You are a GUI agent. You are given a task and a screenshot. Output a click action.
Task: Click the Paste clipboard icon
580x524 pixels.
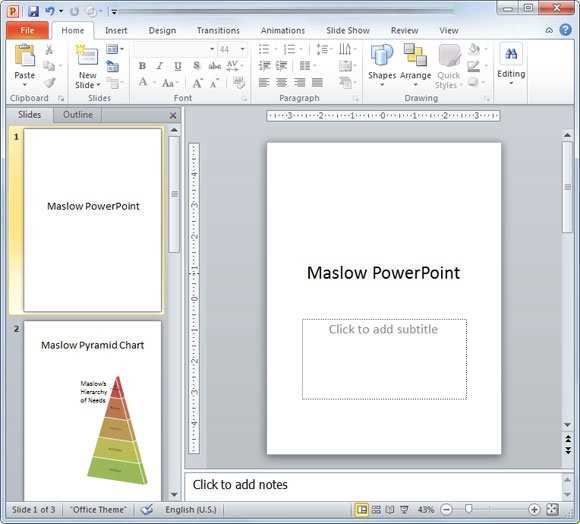click(24, 55)
